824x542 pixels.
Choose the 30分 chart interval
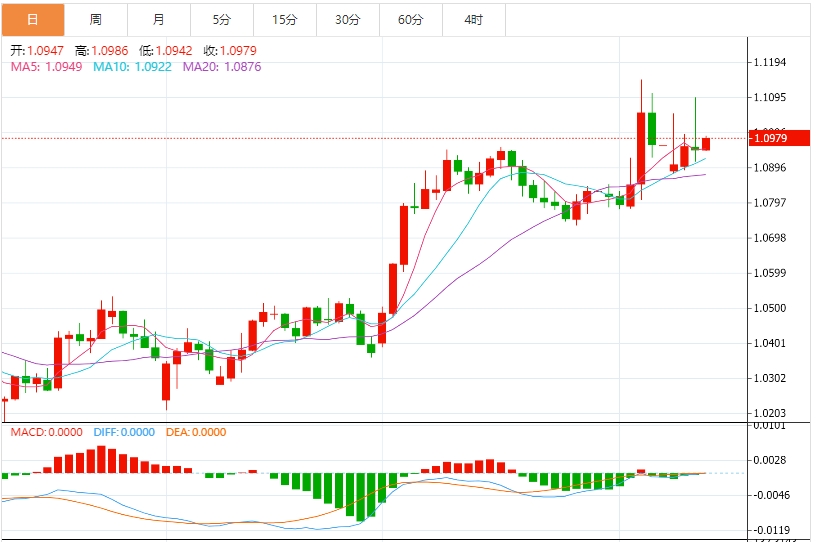pos(348,20)
